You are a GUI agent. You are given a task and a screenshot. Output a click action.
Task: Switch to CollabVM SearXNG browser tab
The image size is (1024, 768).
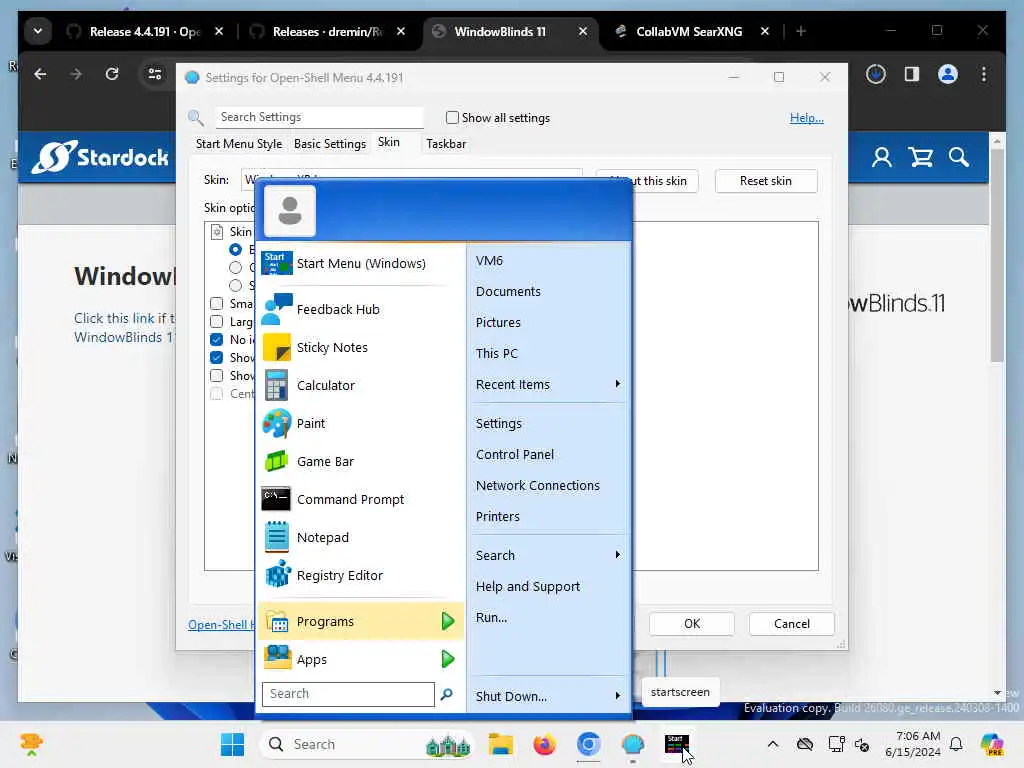pos(689,31)
